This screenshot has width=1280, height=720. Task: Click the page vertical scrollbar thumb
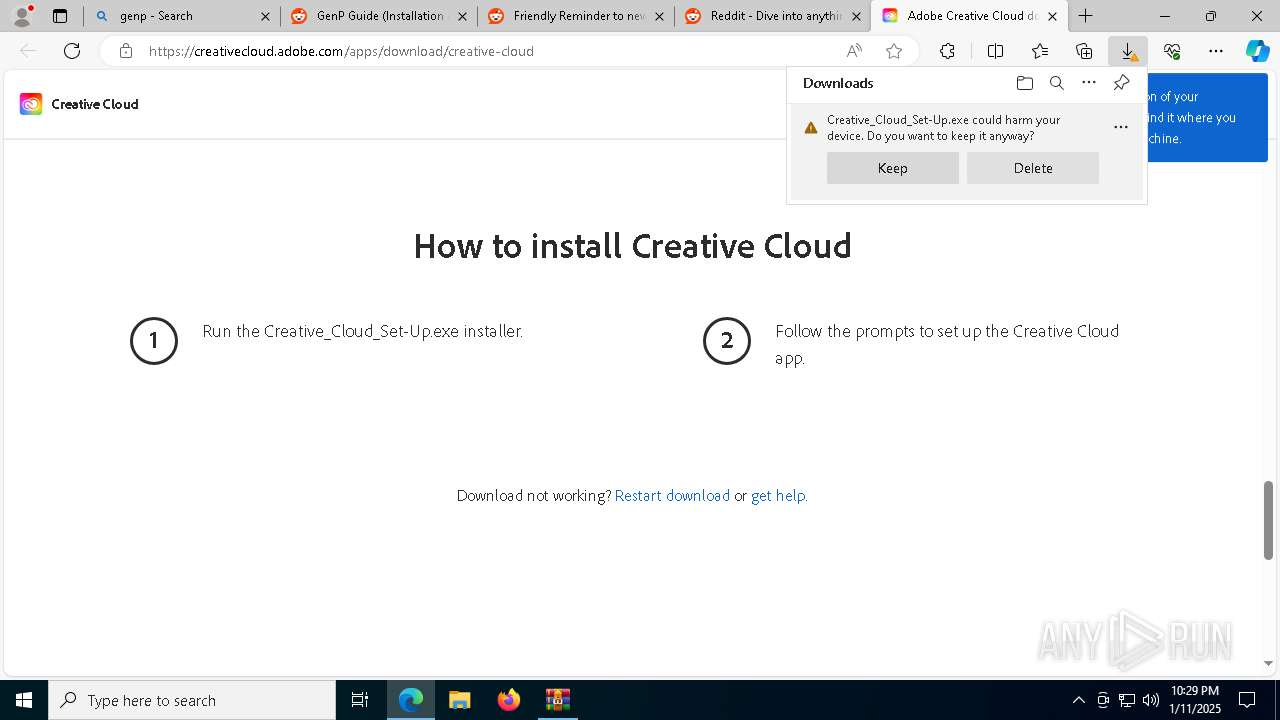tap(1268, 520)
